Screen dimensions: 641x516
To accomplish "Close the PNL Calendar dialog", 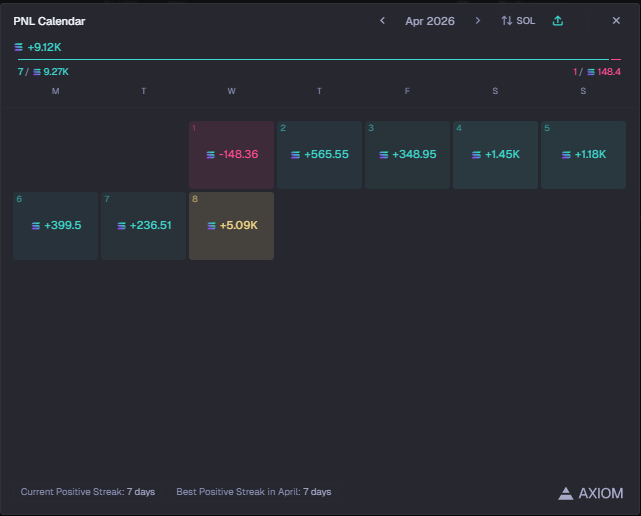I will coord(616,20).
